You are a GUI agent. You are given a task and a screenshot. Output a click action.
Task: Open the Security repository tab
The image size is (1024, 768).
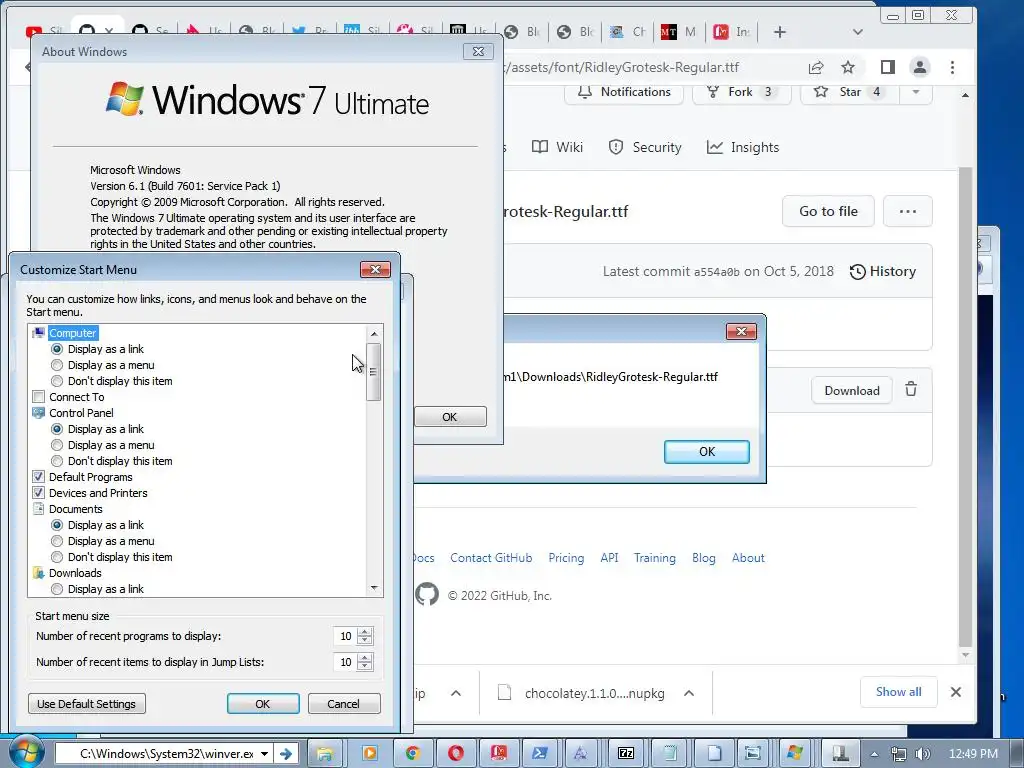pos(645,147)
